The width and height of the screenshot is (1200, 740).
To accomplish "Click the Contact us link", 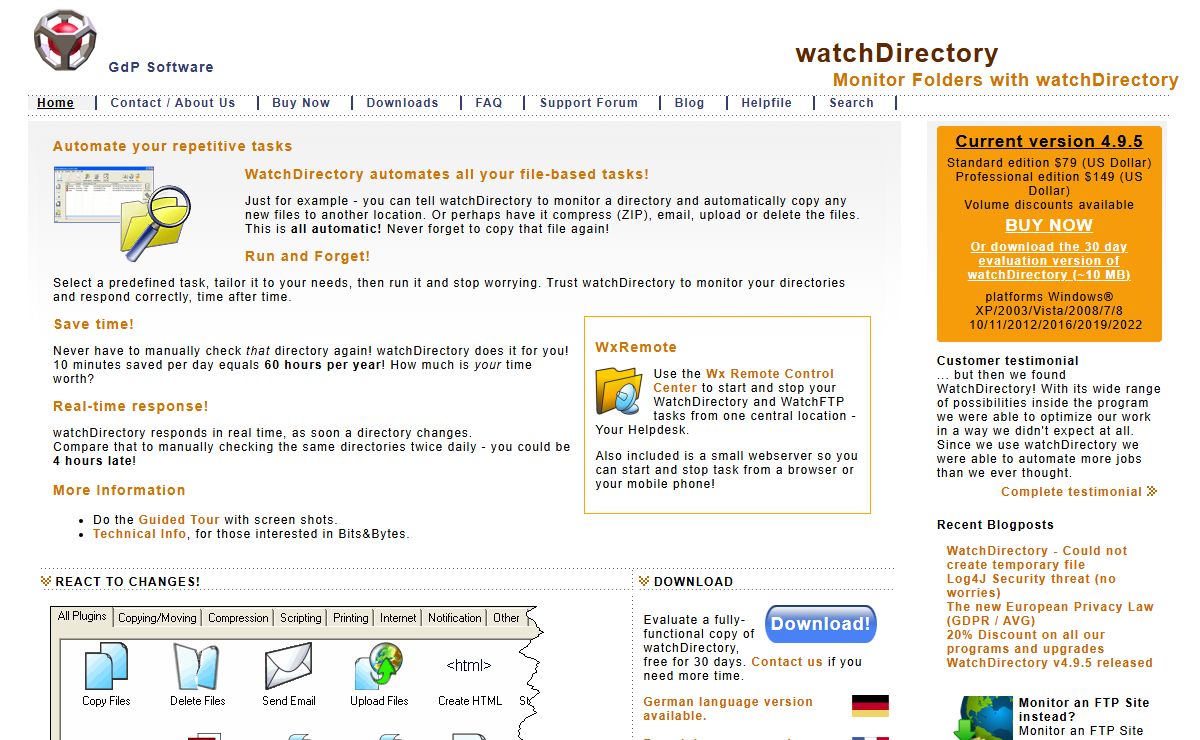I will pos(787,661).
